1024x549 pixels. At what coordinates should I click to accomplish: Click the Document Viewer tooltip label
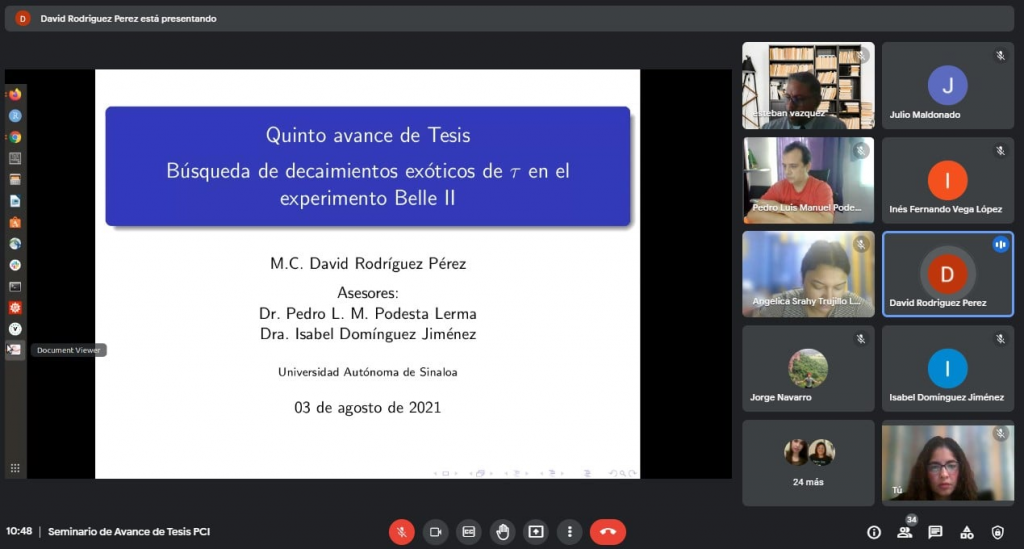pyautogui.click(x=69, y=351)
